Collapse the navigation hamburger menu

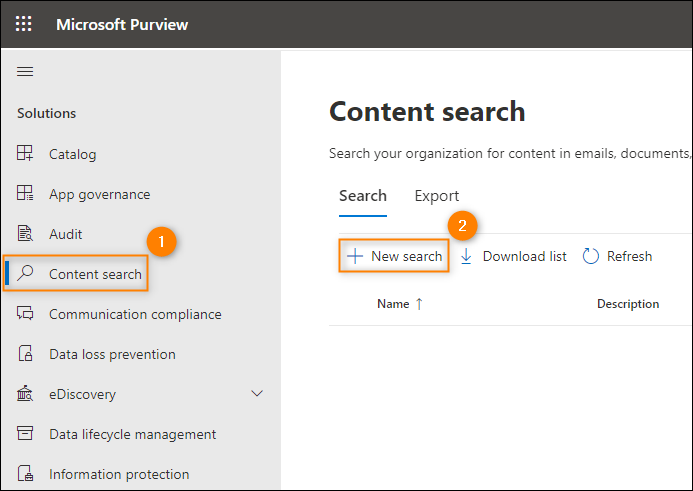[25, 71]
